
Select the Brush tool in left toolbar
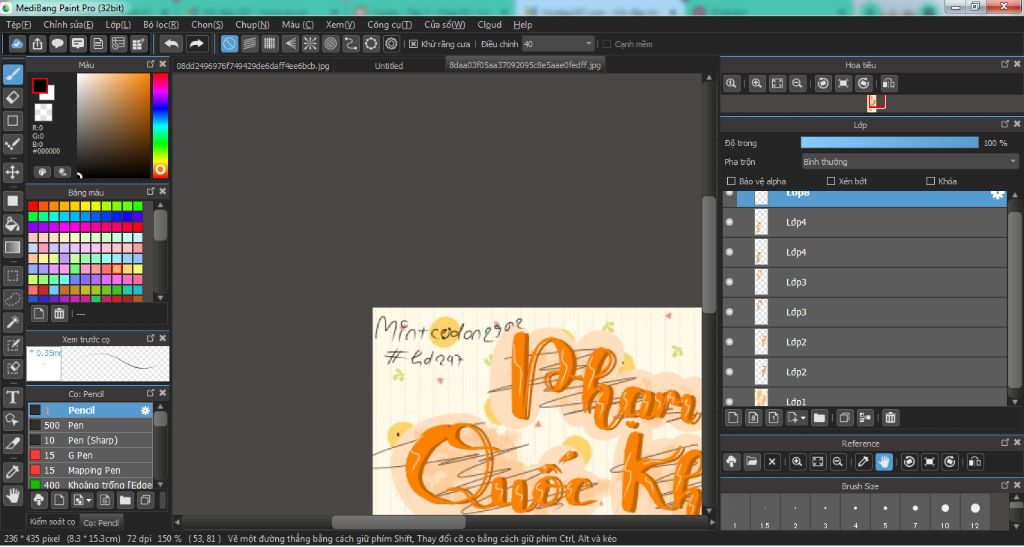tap(12, 74)
